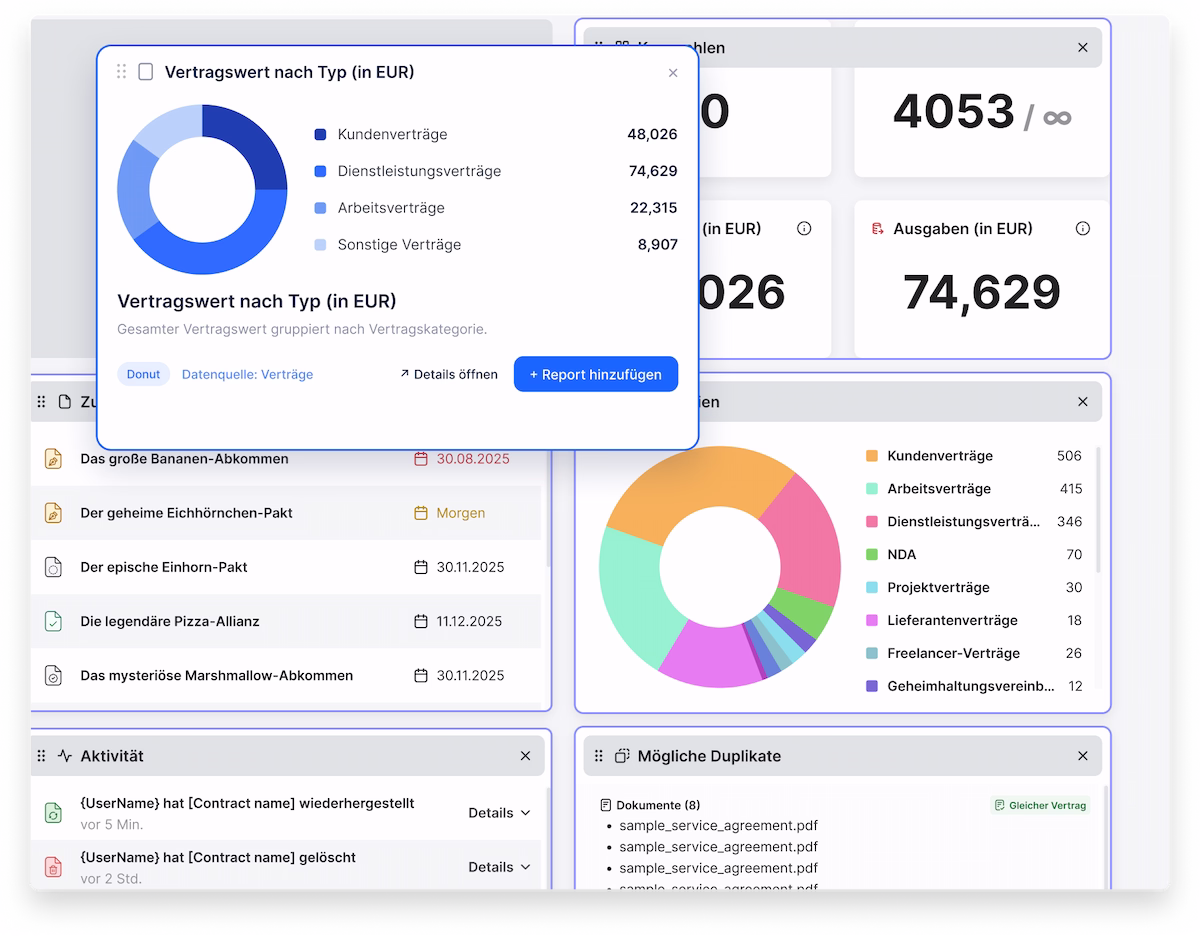This screenshot has height=936, width=1200.
Task: Click the pie chart legend scrollbar
Action: point(1098,510)
